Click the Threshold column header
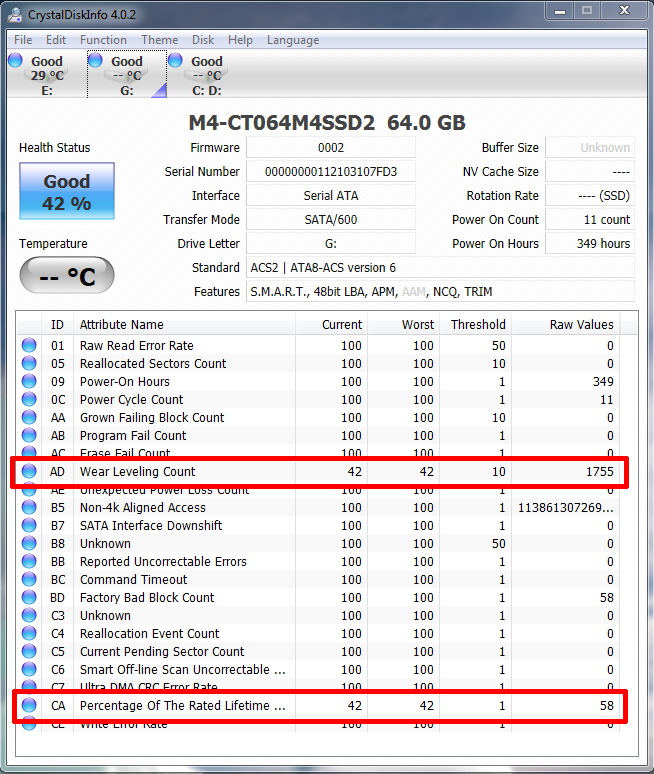Viewport: 654px width, 774px height. [476, 324]
